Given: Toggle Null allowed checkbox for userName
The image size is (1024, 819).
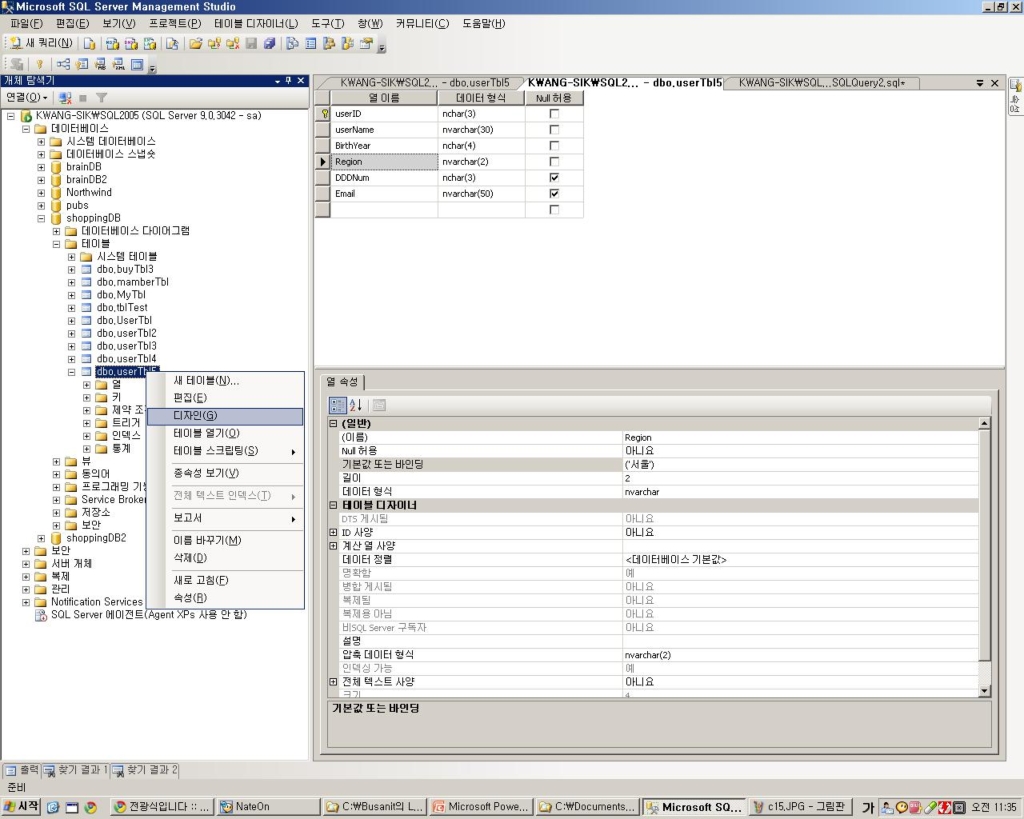Looking at the screenshot, I should coord(554,129).
